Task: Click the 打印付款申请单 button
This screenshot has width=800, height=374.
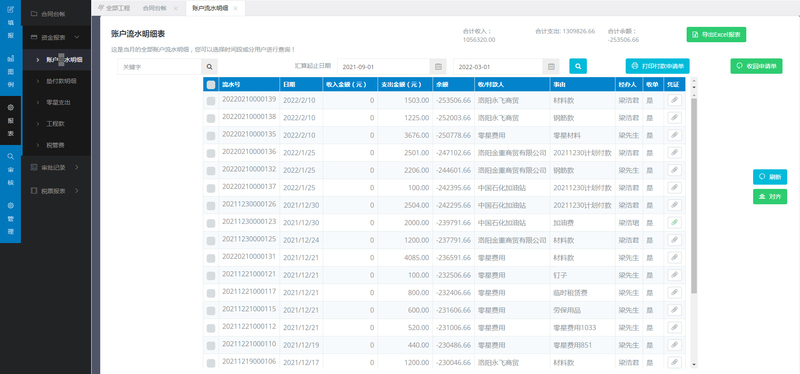Action: 658,66
